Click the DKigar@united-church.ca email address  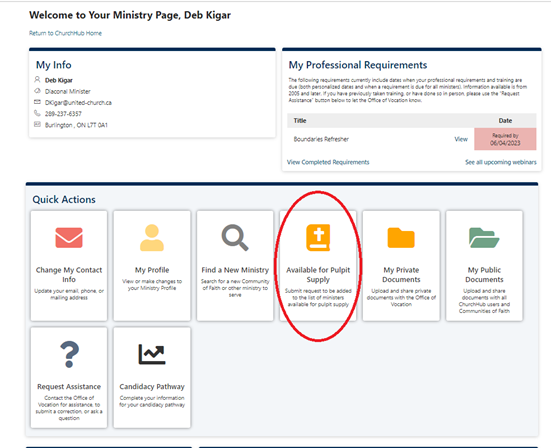(78, 103)
